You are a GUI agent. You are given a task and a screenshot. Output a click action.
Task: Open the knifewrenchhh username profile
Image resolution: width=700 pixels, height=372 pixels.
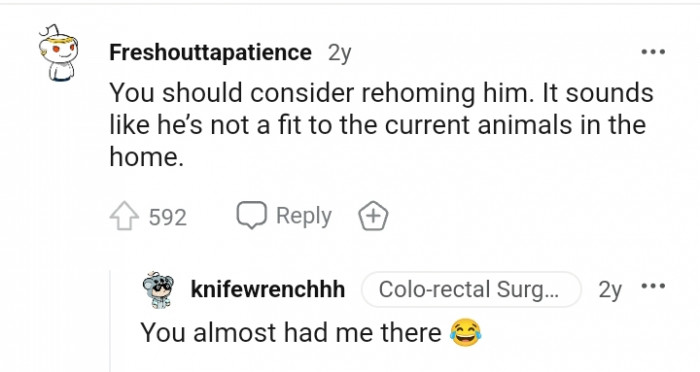267,289
